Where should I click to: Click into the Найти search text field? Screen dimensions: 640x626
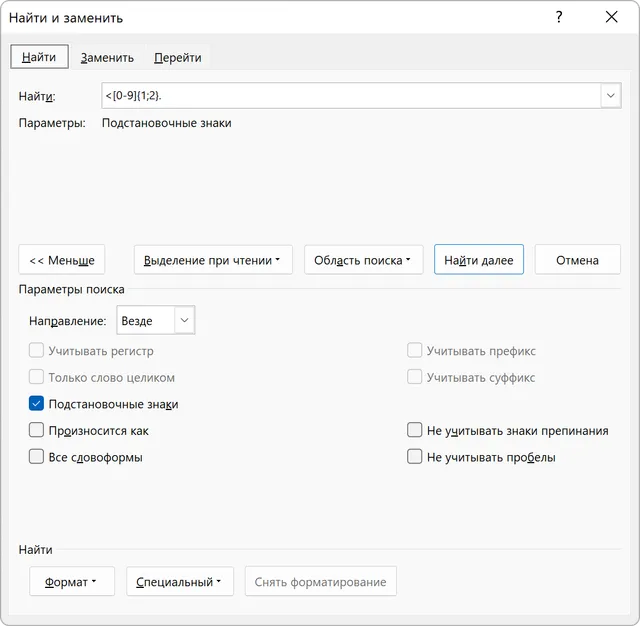[x=351, y=95]
